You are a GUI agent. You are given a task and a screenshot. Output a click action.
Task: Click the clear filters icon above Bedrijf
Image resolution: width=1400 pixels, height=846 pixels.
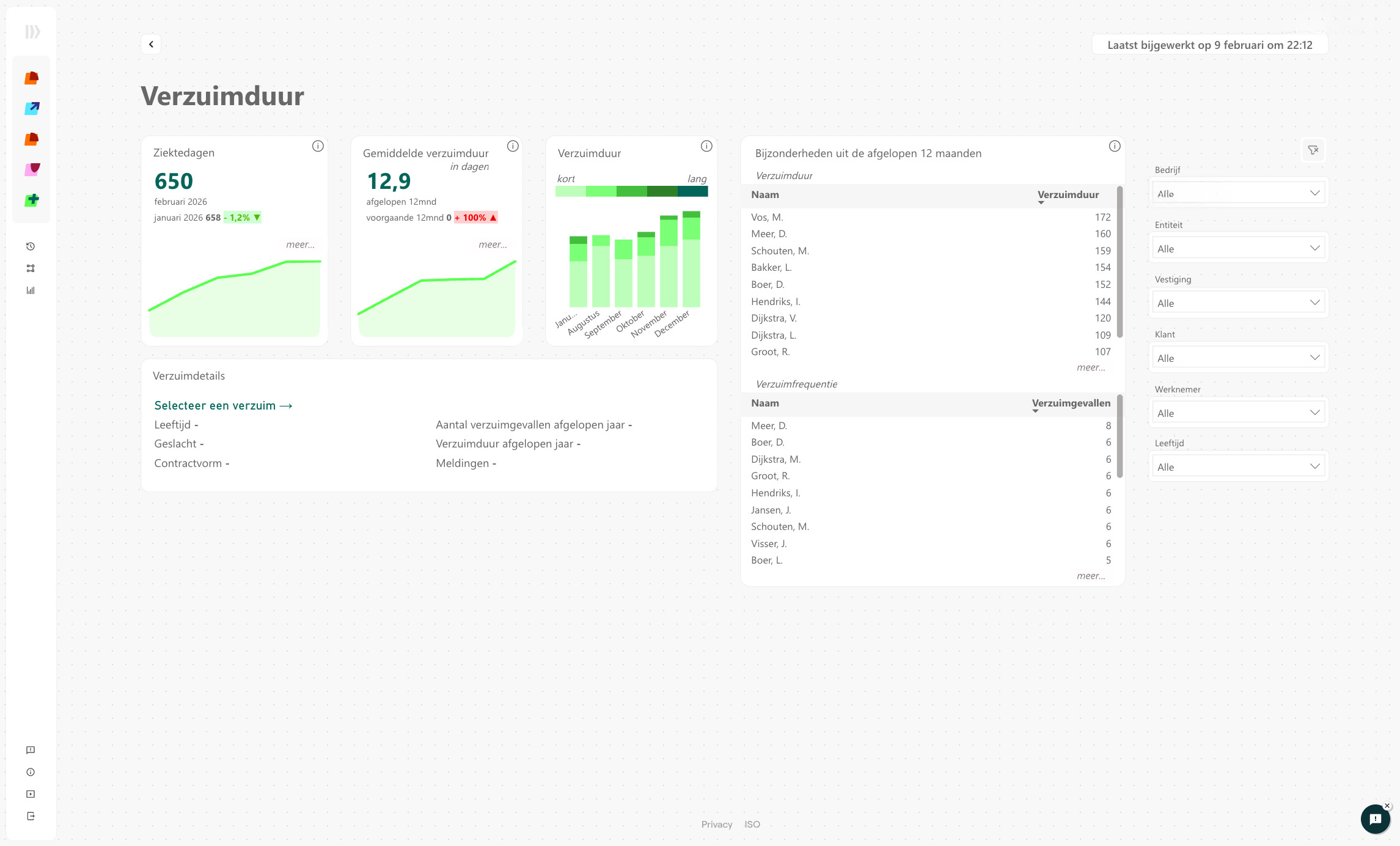pyautogui.click(x=1313, y=150)
